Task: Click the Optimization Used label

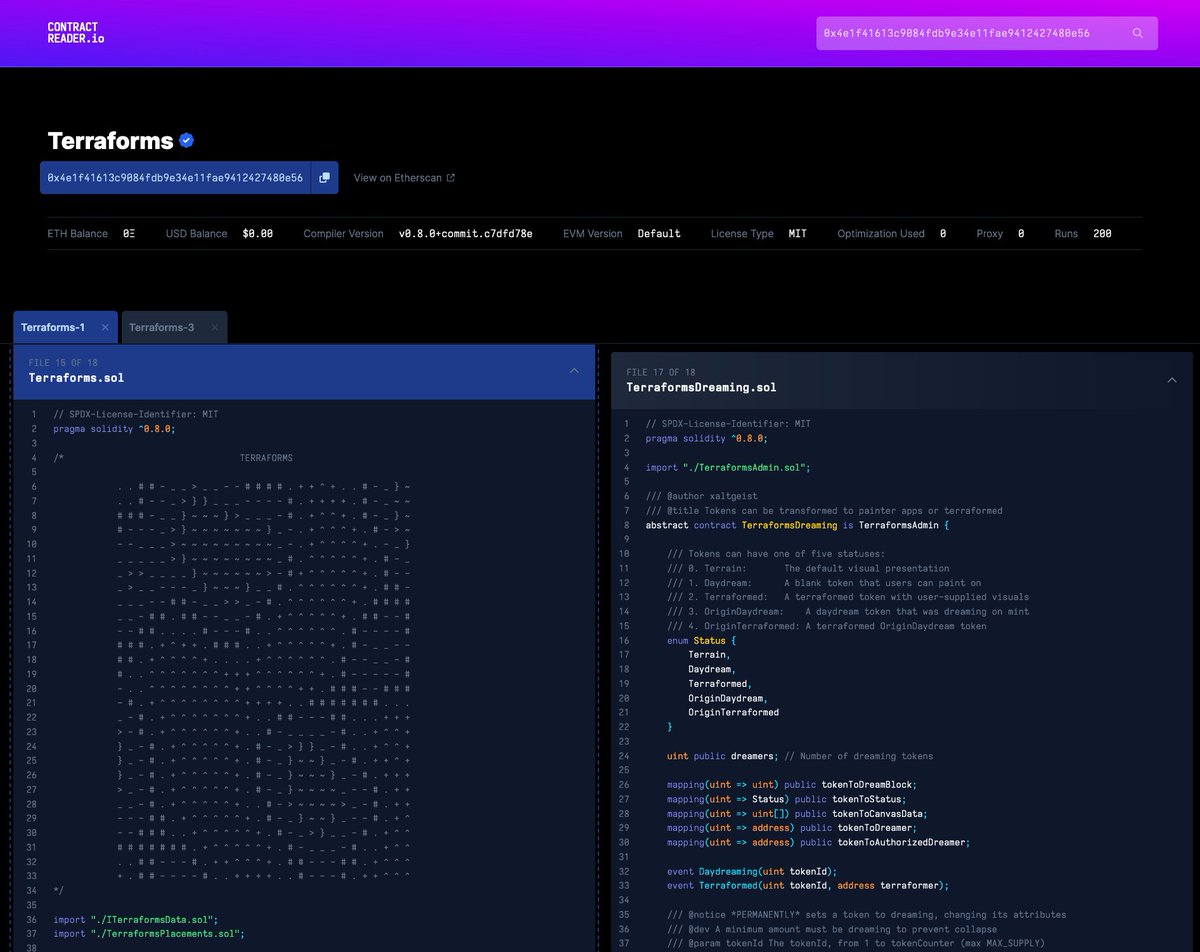Action: click(x=881, y=233)
